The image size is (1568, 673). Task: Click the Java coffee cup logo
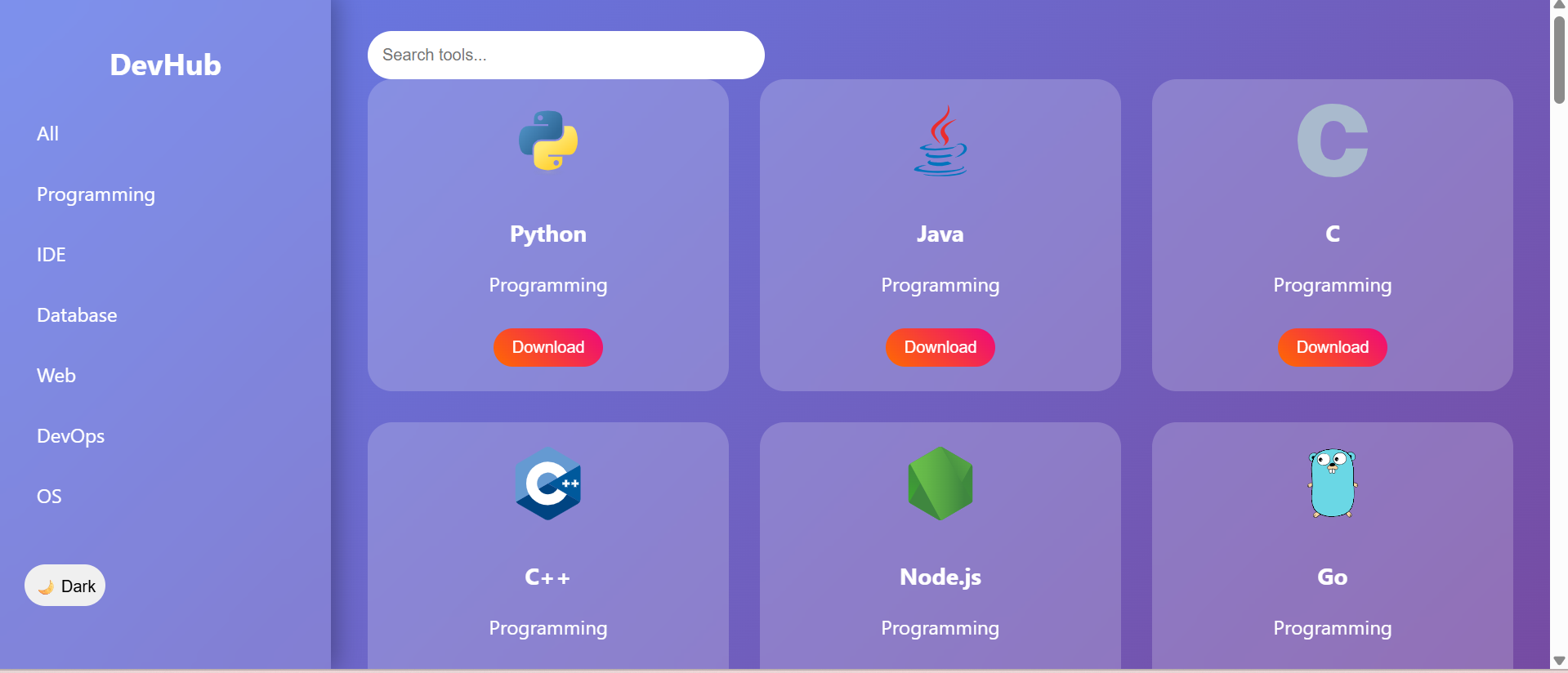tap(940, 140)
